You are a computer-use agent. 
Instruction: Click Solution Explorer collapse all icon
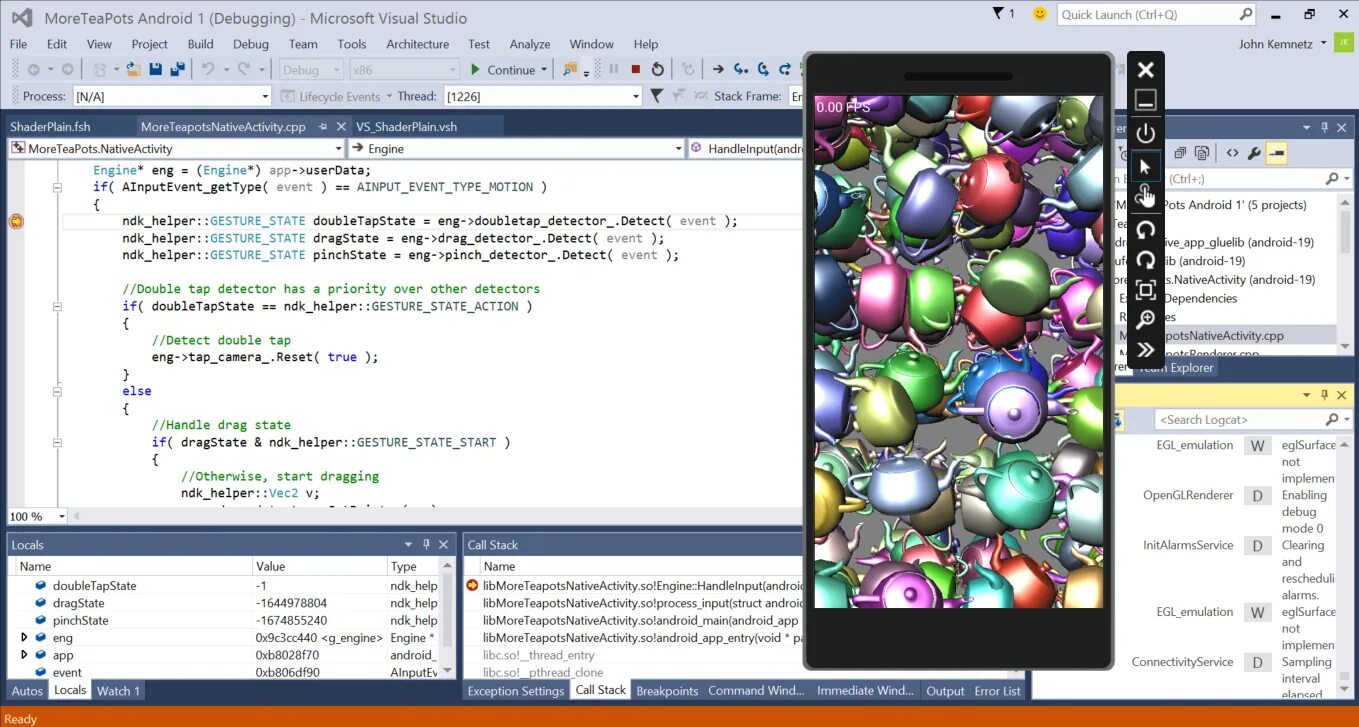pos(1181,153)
